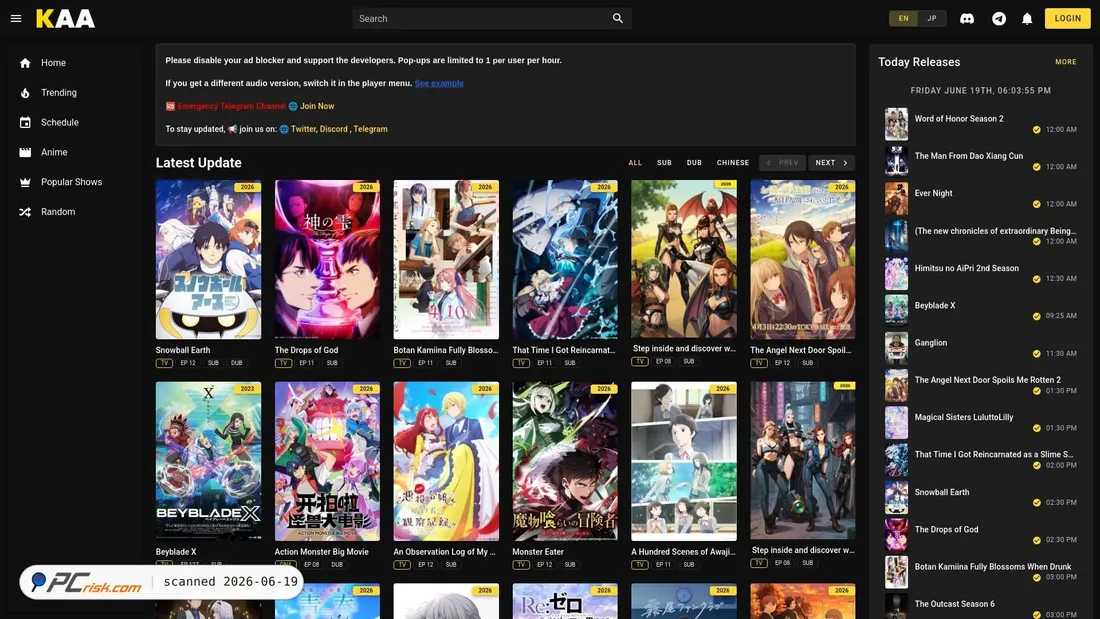The image size is (1100, 619).
Task: Switch language to JP
Action: [932, 19]
